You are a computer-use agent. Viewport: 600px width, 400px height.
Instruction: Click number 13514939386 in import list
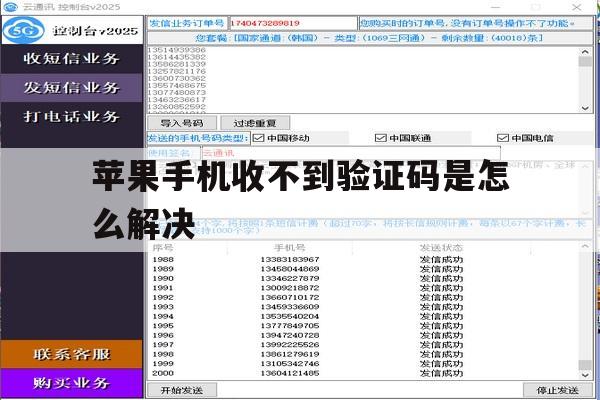click(177, 50)
